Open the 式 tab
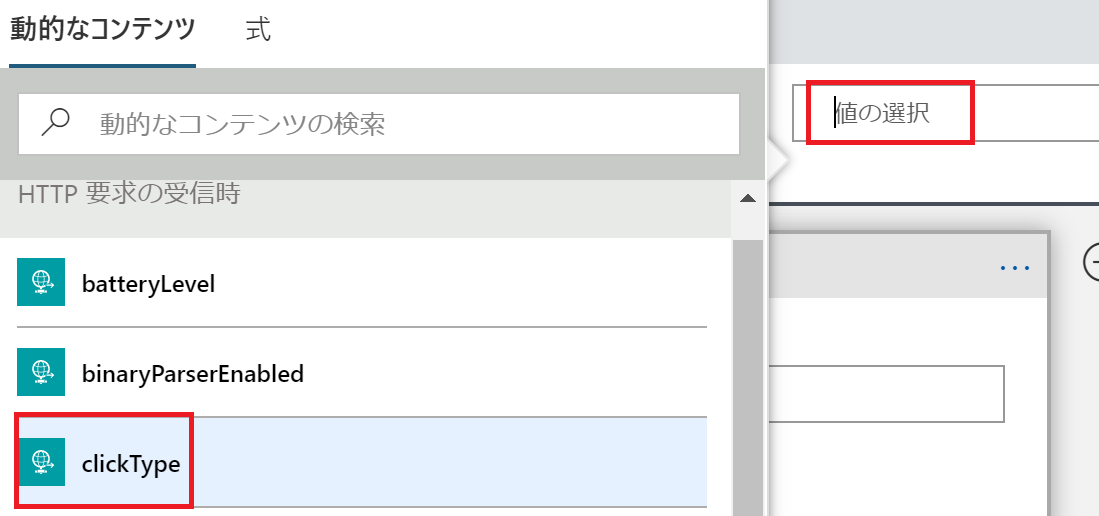 click(x=258, y=30)
